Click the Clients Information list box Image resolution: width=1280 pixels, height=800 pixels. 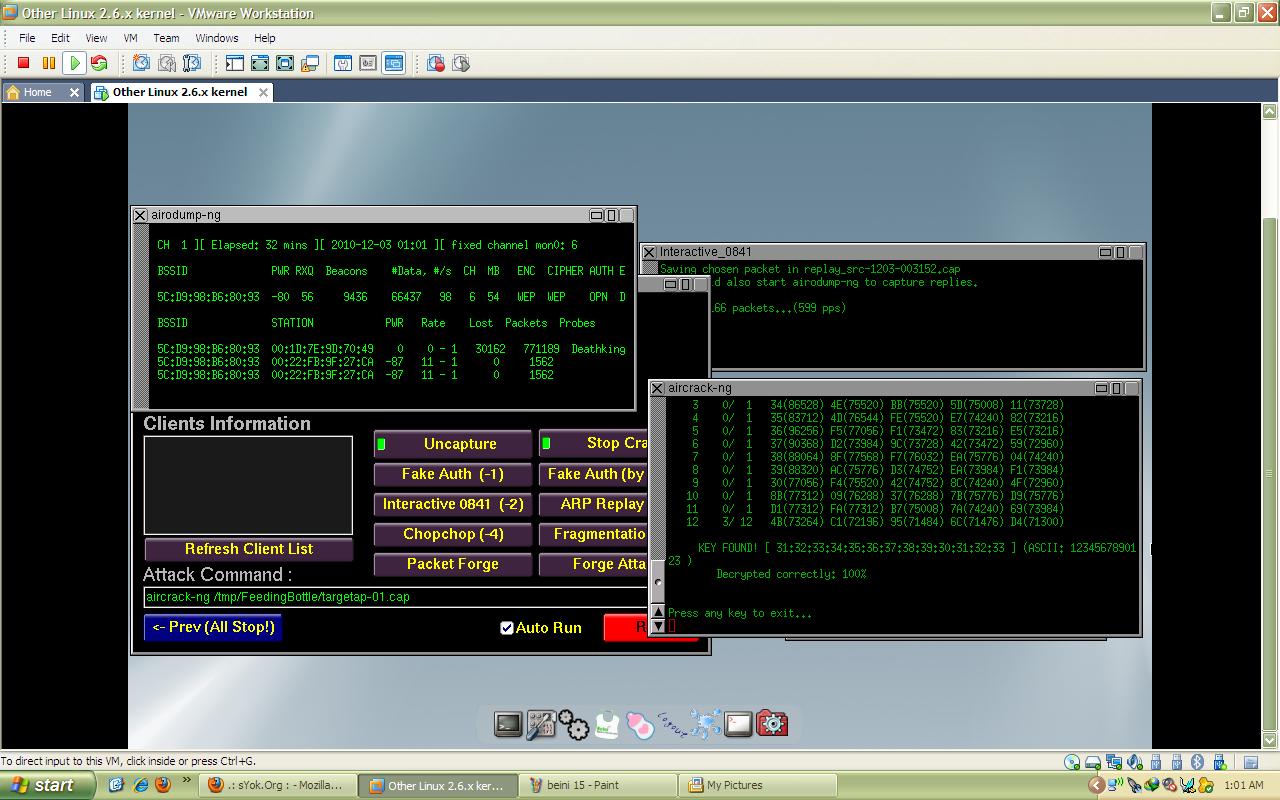click(x=248, y=485)
